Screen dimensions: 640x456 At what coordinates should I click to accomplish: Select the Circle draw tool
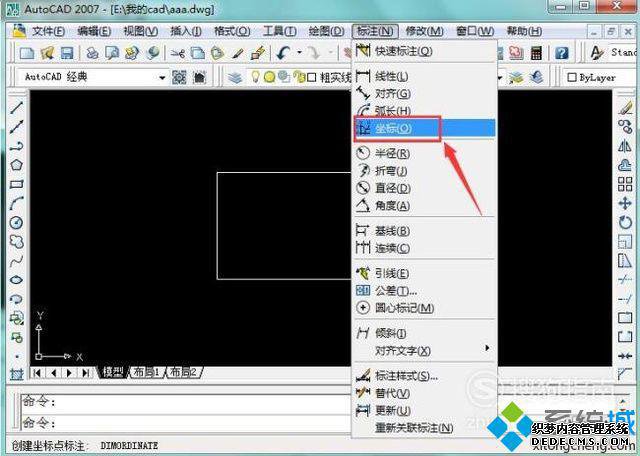coord(16,222)
